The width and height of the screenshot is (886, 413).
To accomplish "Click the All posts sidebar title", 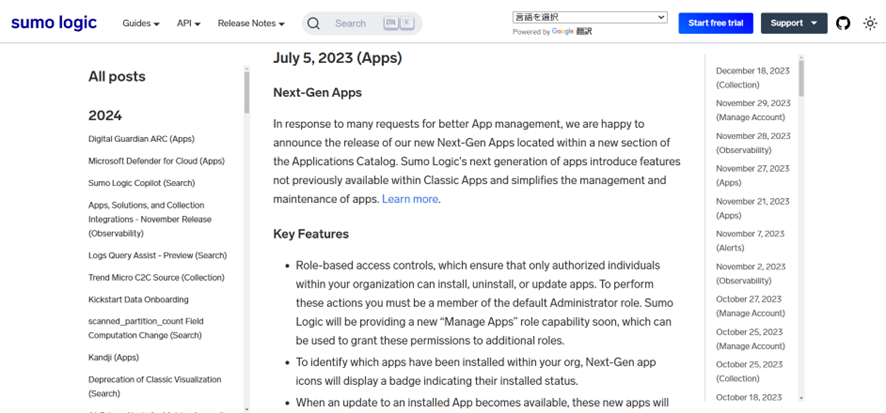I will point(117,76).
